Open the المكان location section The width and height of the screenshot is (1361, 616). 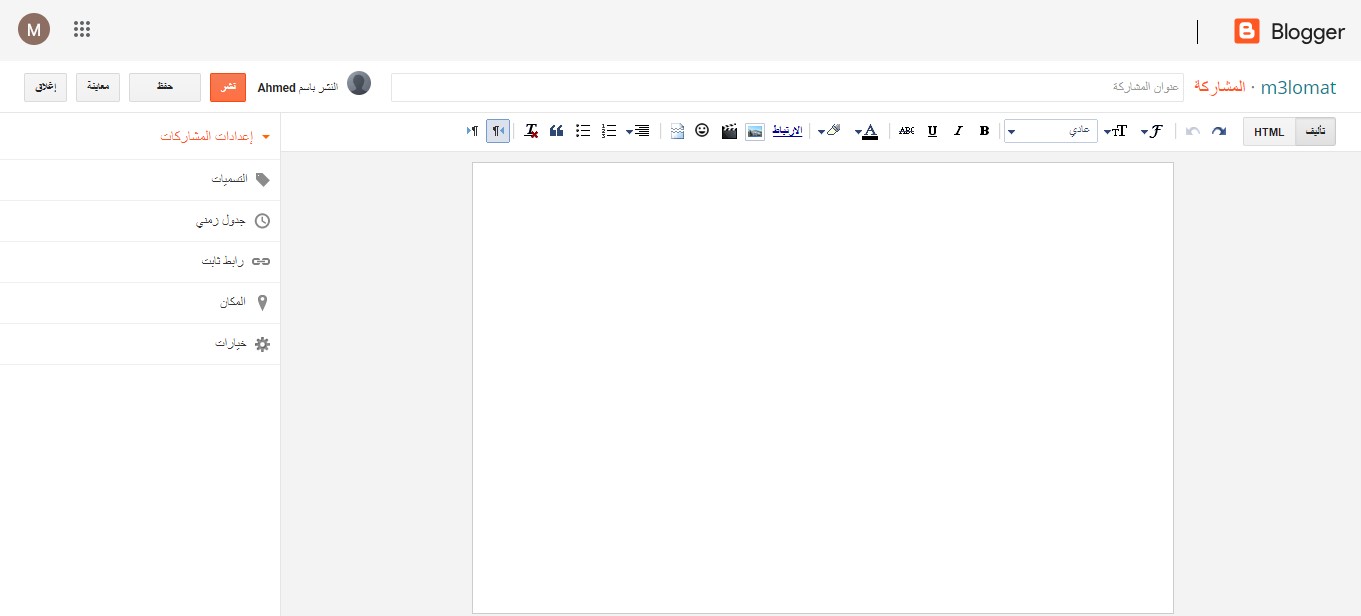point(140,303)
